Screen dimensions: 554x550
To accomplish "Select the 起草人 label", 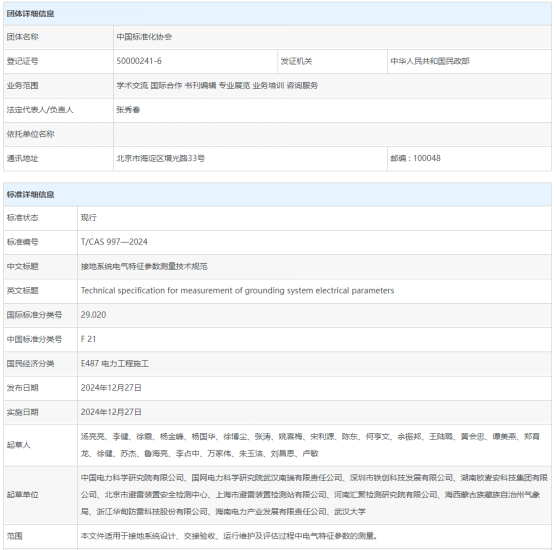I will point(18,445).
